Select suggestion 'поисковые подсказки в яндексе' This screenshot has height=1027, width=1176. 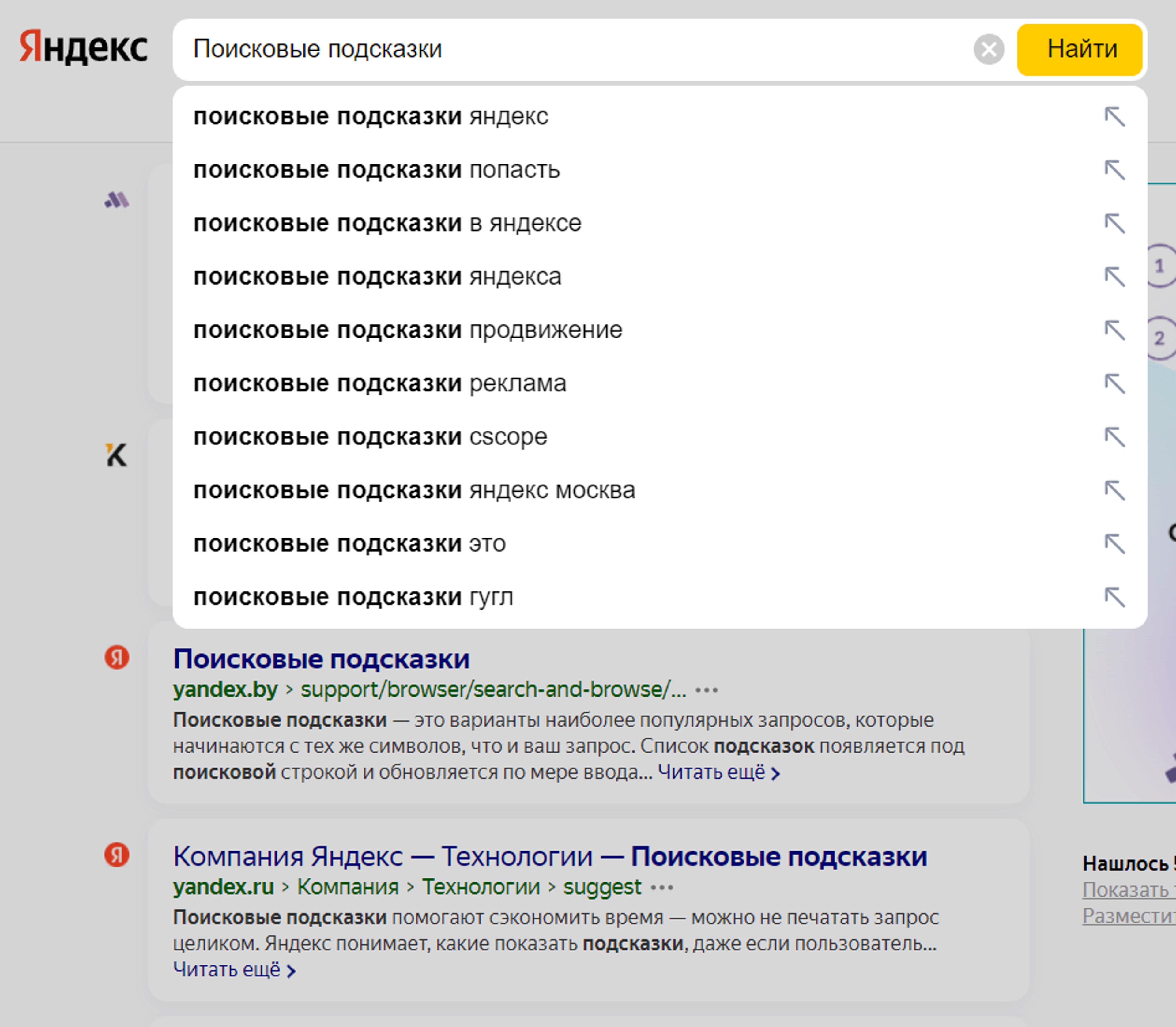[387, 224]
